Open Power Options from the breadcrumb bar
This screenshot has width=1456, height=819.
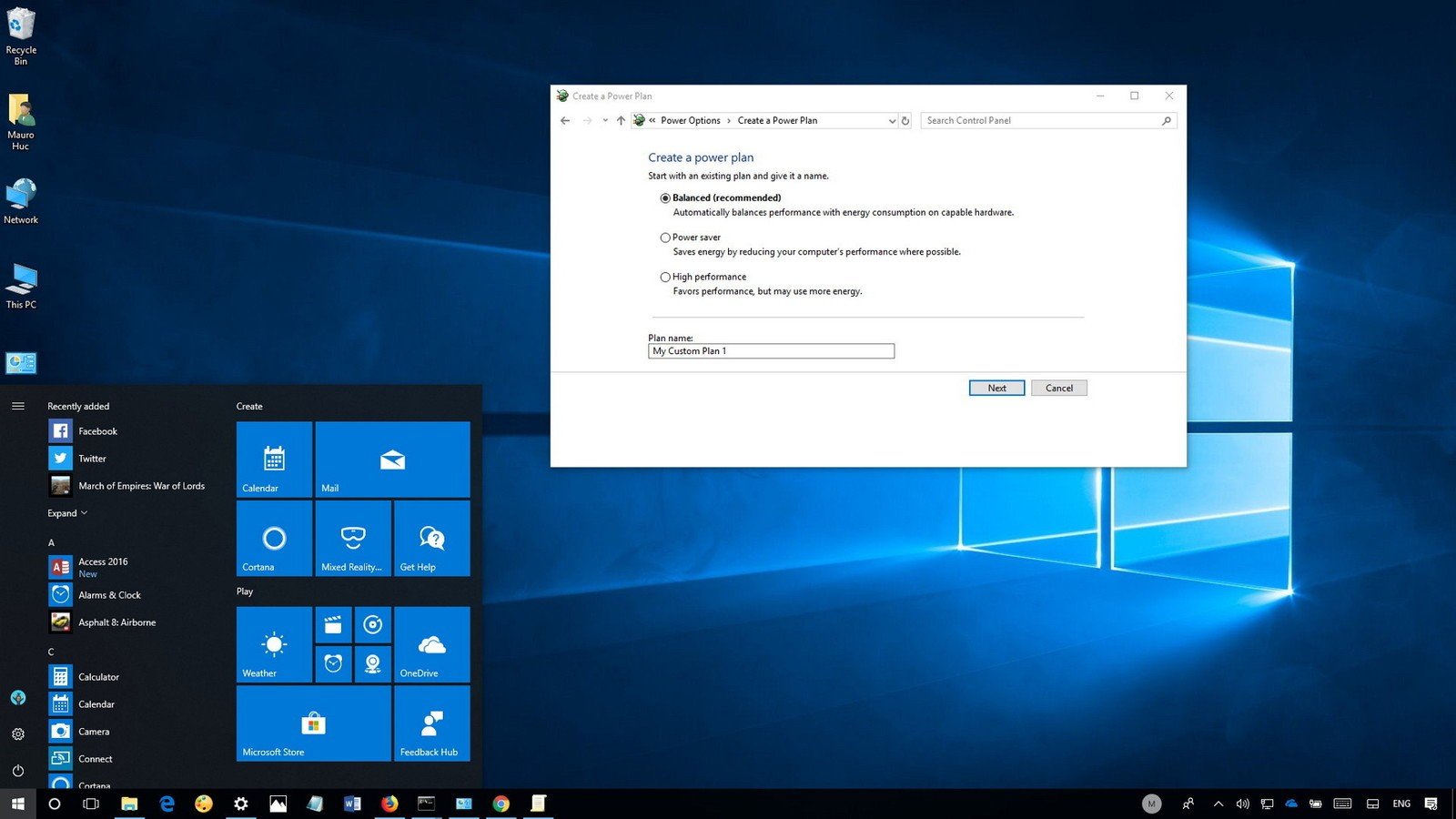(x=691, y=120)
